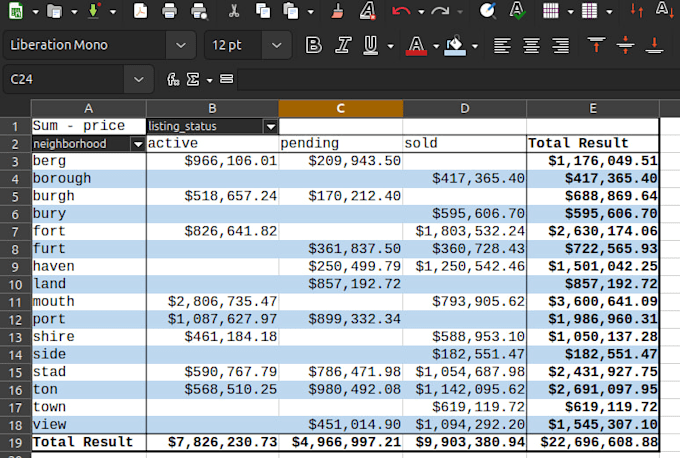The height and width of the screenshot is (458, 680).
Task: Align cell content to top
Action: click(596, 45)
